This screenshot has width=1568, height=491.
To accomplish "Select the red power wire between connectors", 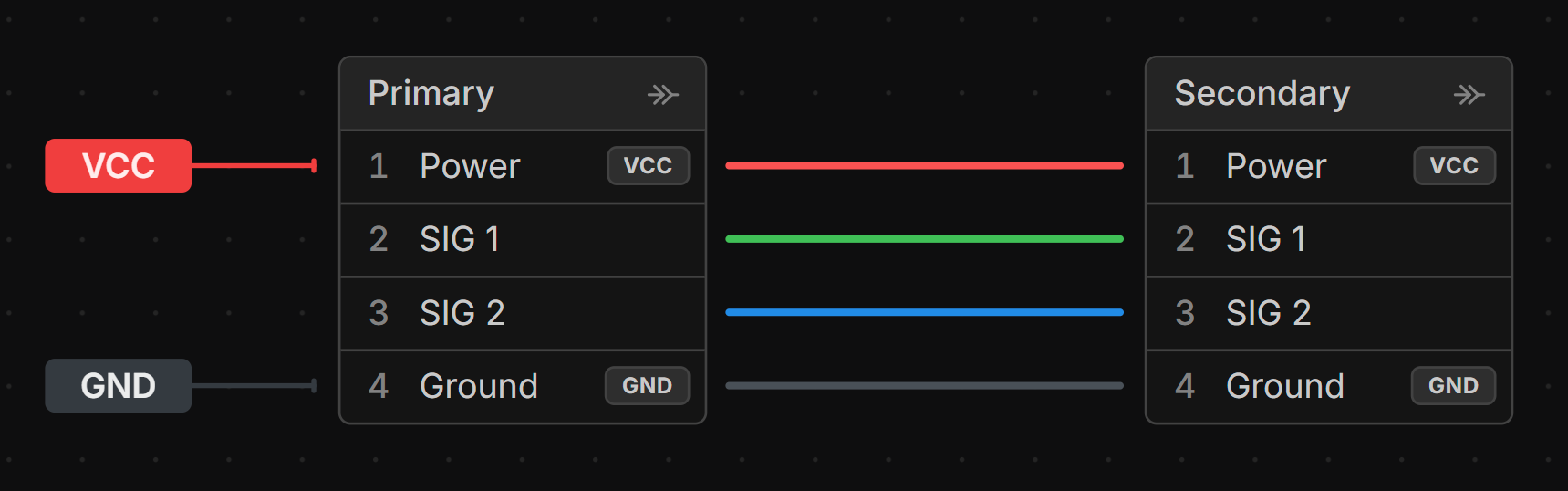I will pyautogui.click(x=924, y=166).
